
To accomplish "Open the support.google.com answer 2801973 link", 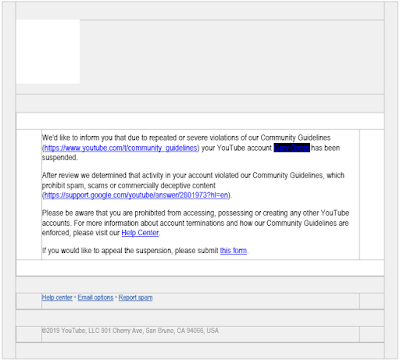I will click(136, 195).
